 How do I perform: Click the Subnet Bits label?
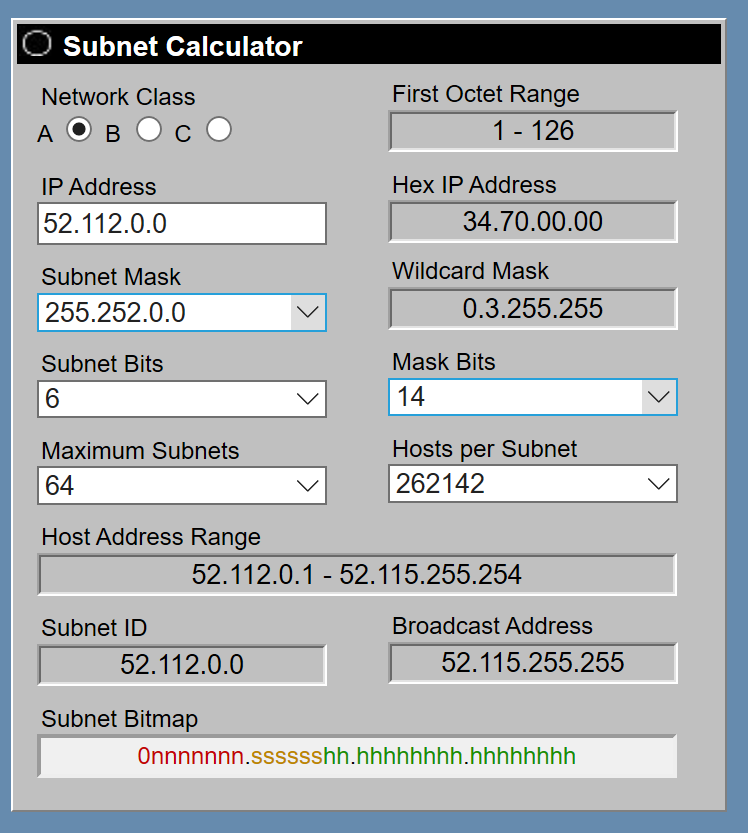[x=103, y=364]
